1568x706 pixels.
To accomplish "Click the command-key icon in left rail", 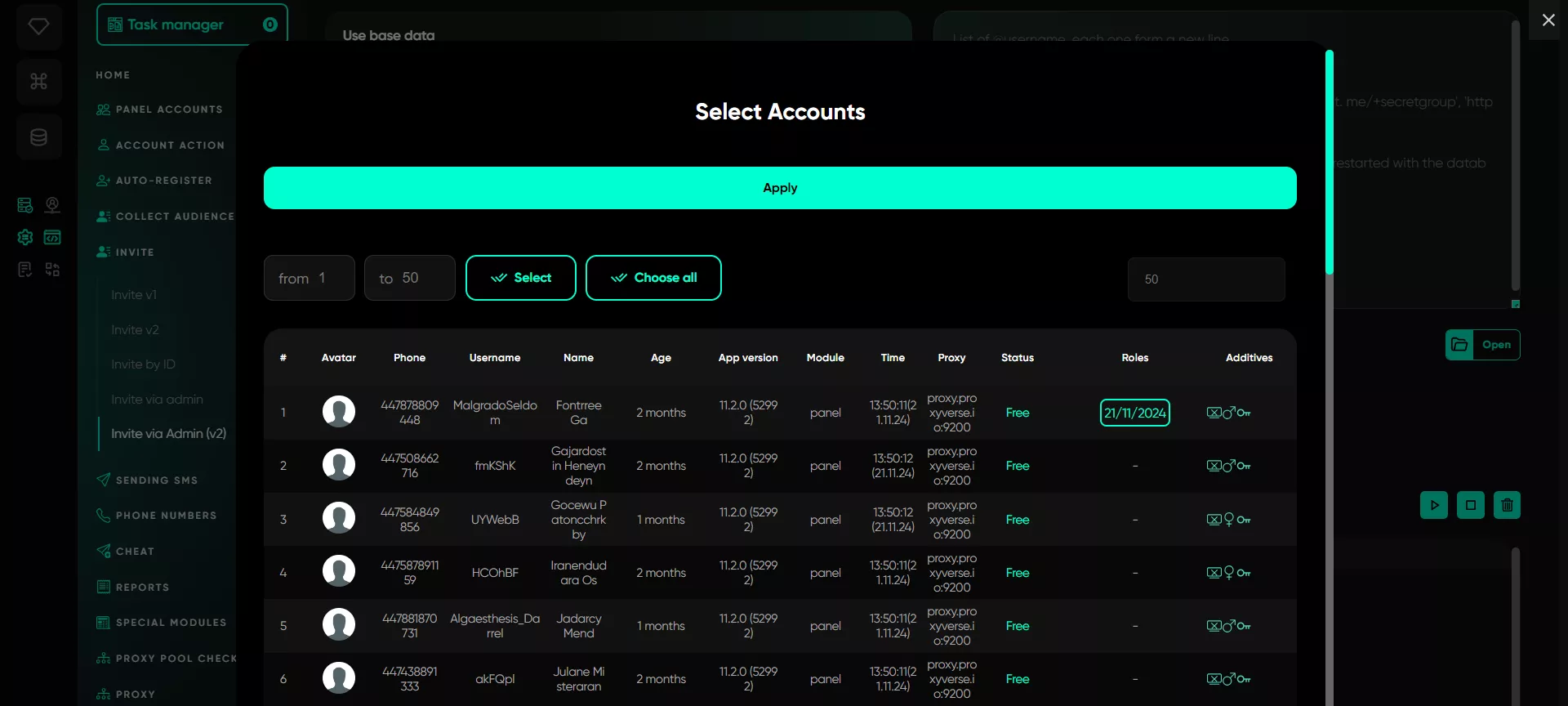I will coord(38,81).
